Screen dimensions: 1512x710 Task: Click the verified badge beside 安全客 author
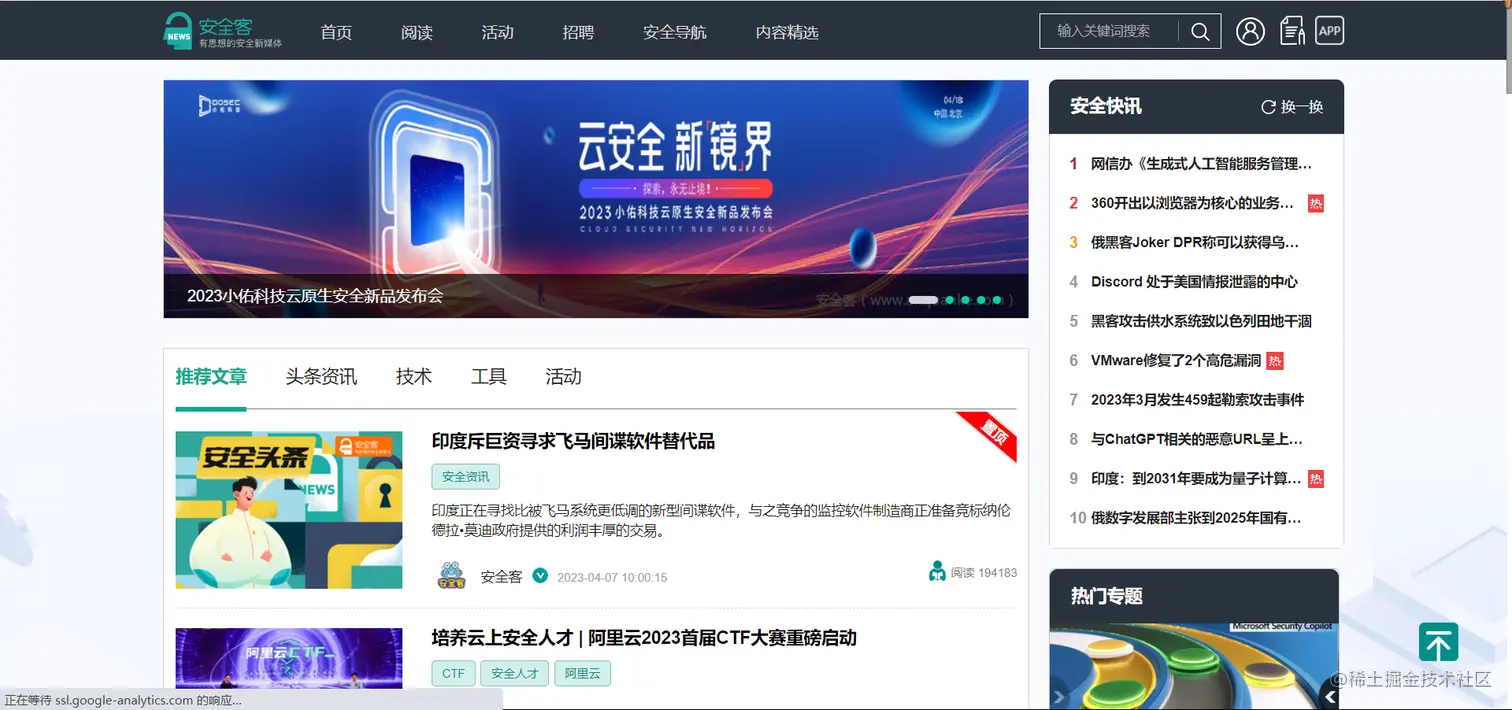[540, 575]
